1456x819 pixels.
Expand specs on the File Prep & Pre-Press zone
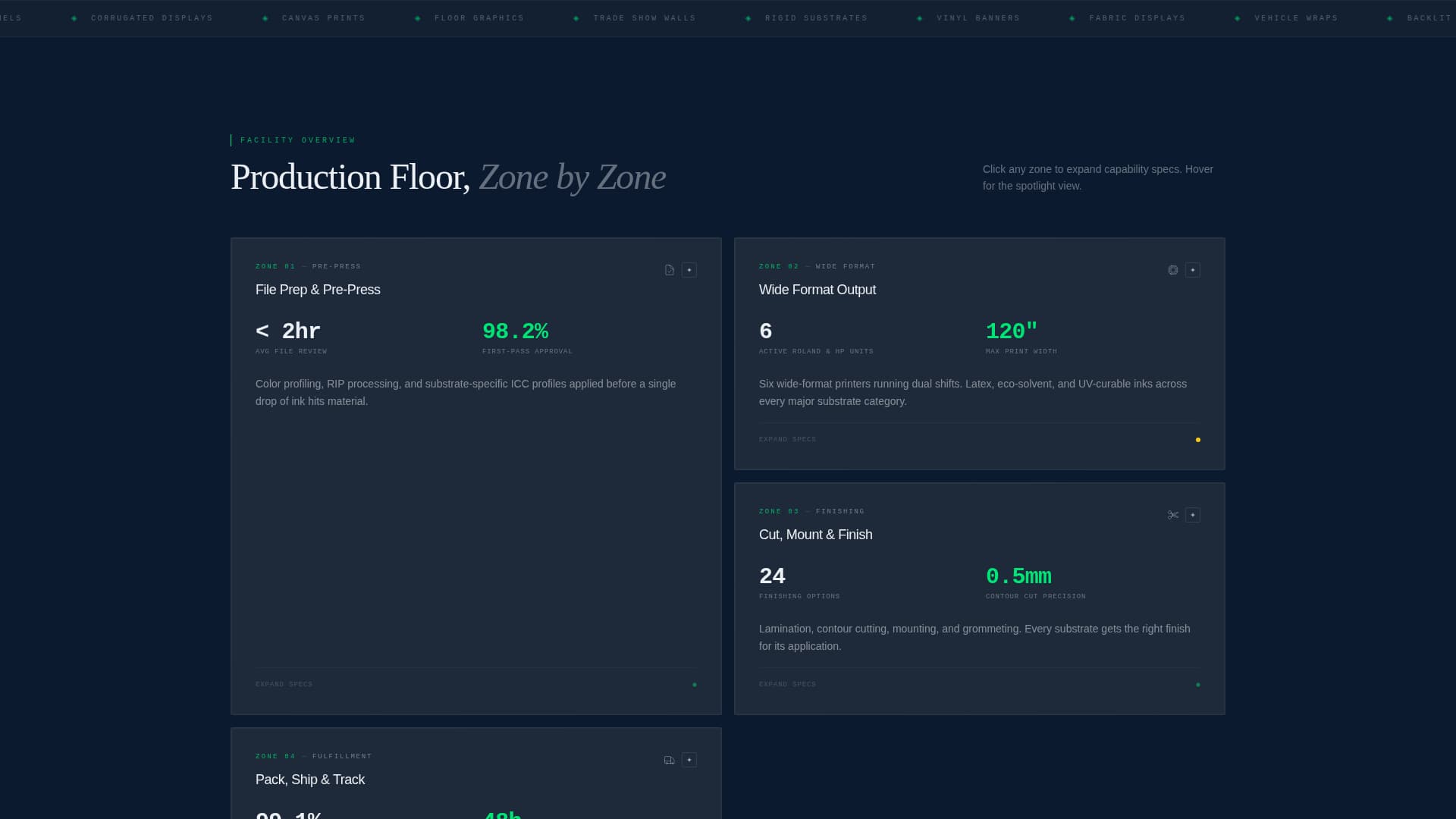click(284, 684)
